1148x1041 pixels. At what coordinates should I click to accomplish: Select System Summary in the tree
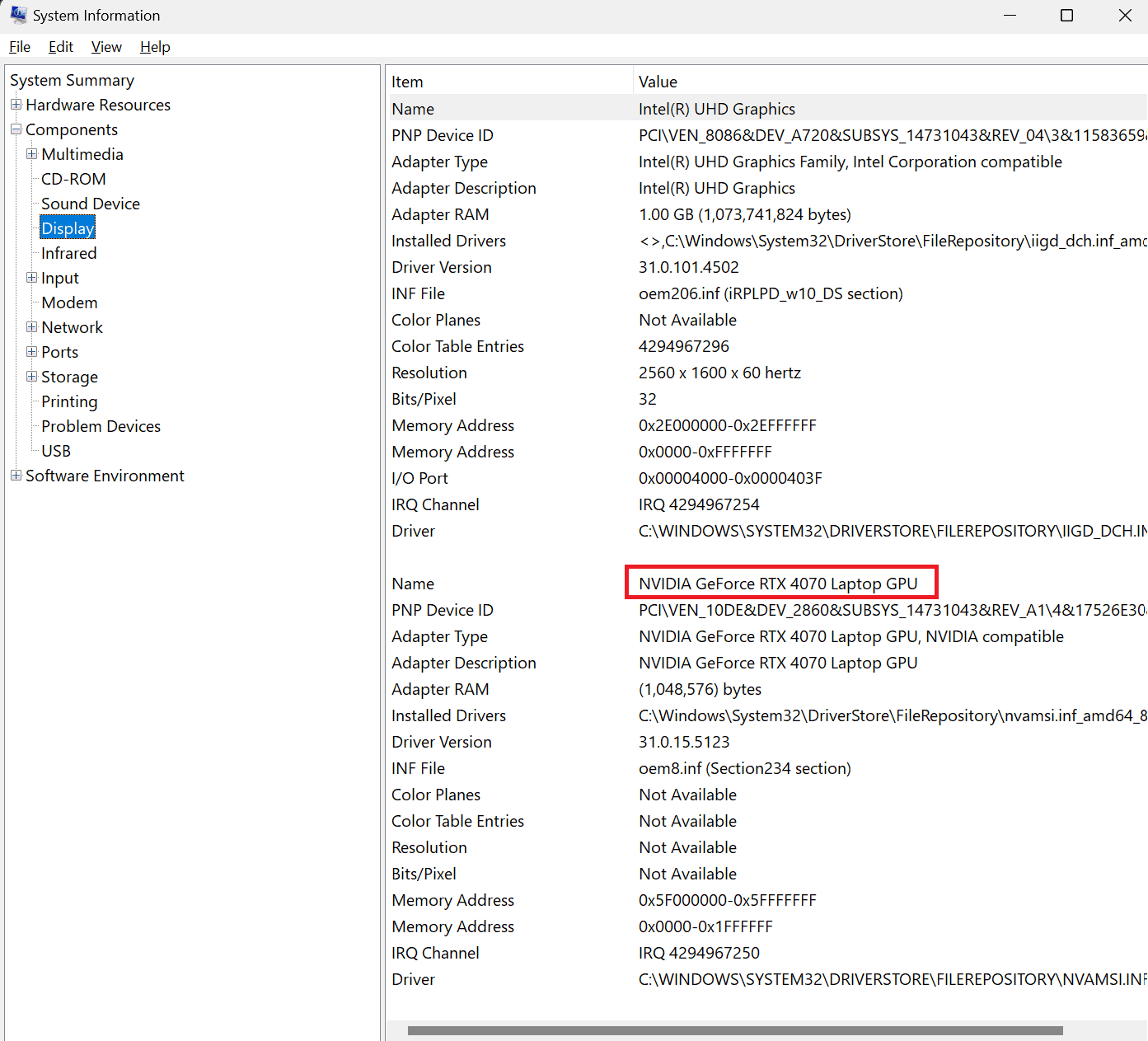[72, 80]
